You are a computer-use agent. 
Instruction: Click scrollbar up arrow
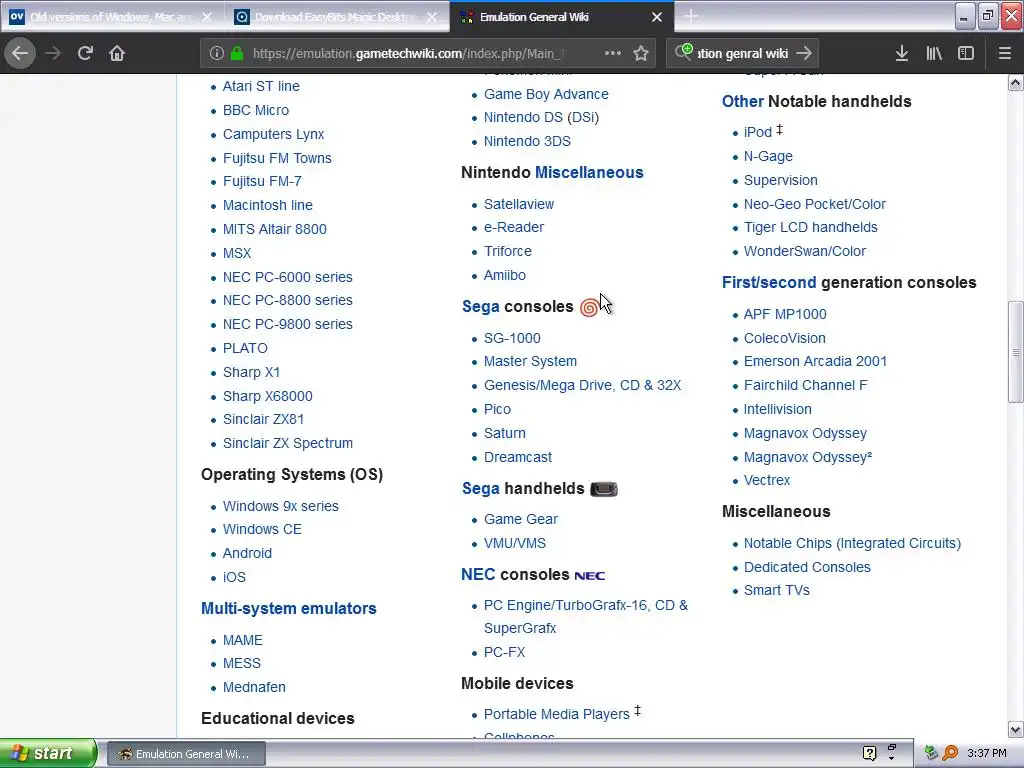(x=1016, y=83)
